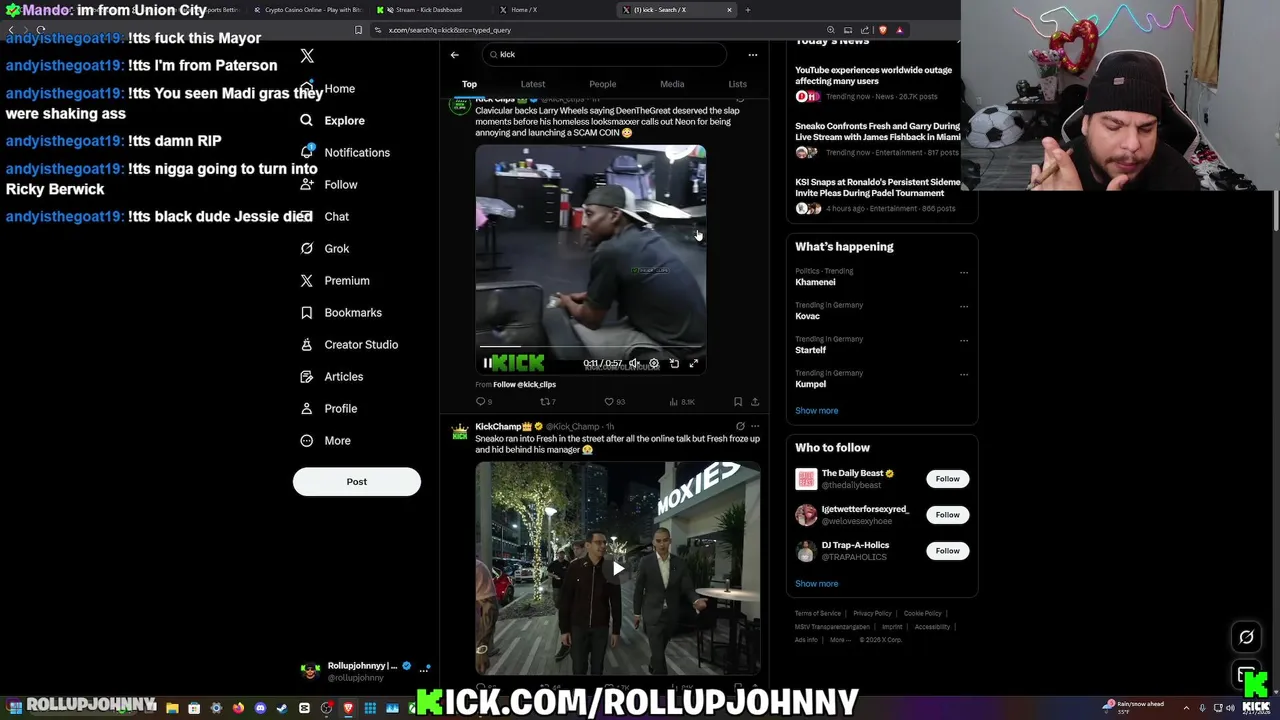The image size is (1280, 720).
Task: Open the Privacy Policy footer link
Action: [872, 614]
